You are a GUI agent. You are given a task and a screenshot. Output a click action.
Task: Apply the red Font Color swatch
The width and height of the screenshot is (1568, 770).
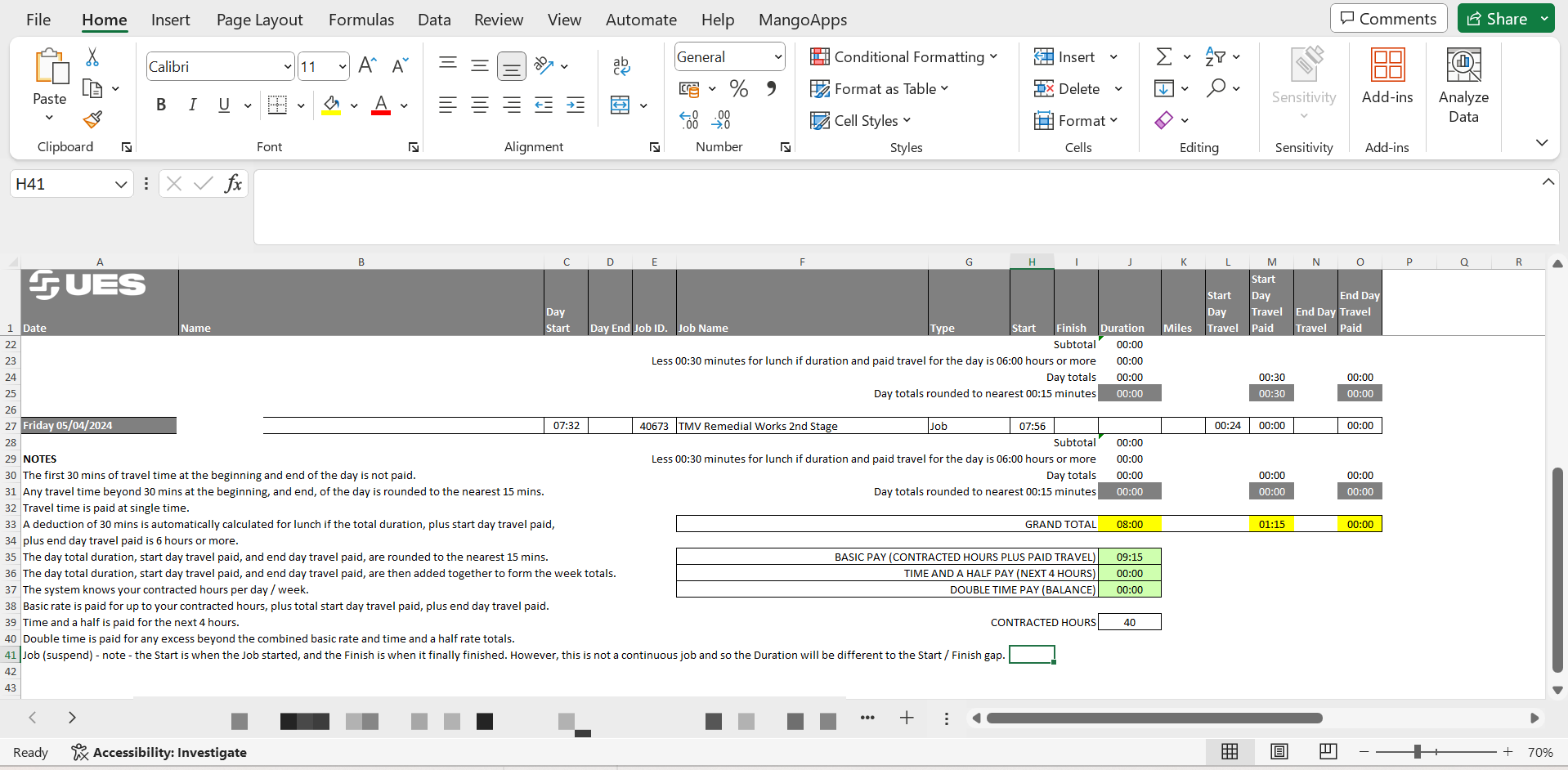[x=381, y=105]
